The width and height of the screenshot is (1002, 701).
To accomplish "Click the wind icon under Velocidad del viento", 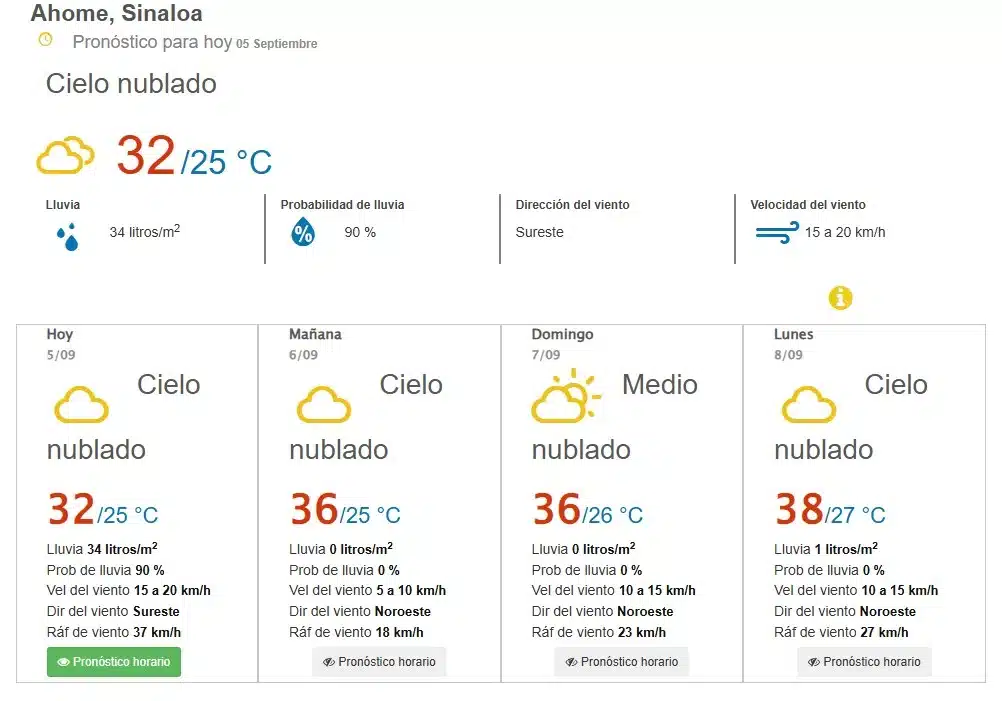I will 777,233.
